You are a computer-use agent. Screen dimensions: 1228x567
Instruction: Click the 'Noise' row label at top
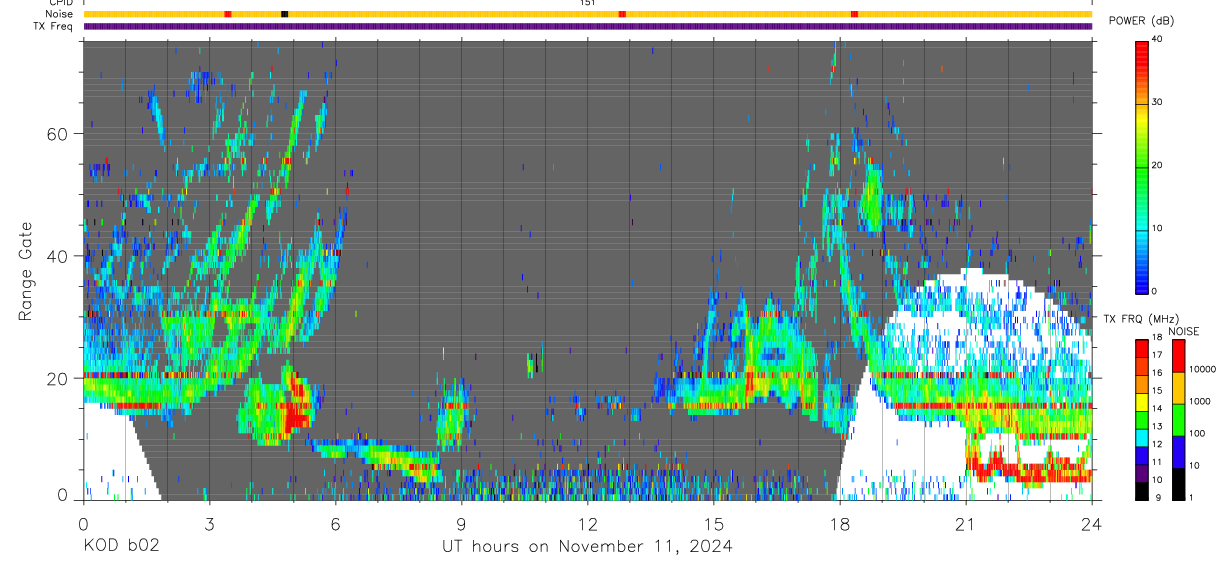pos(58,14)
